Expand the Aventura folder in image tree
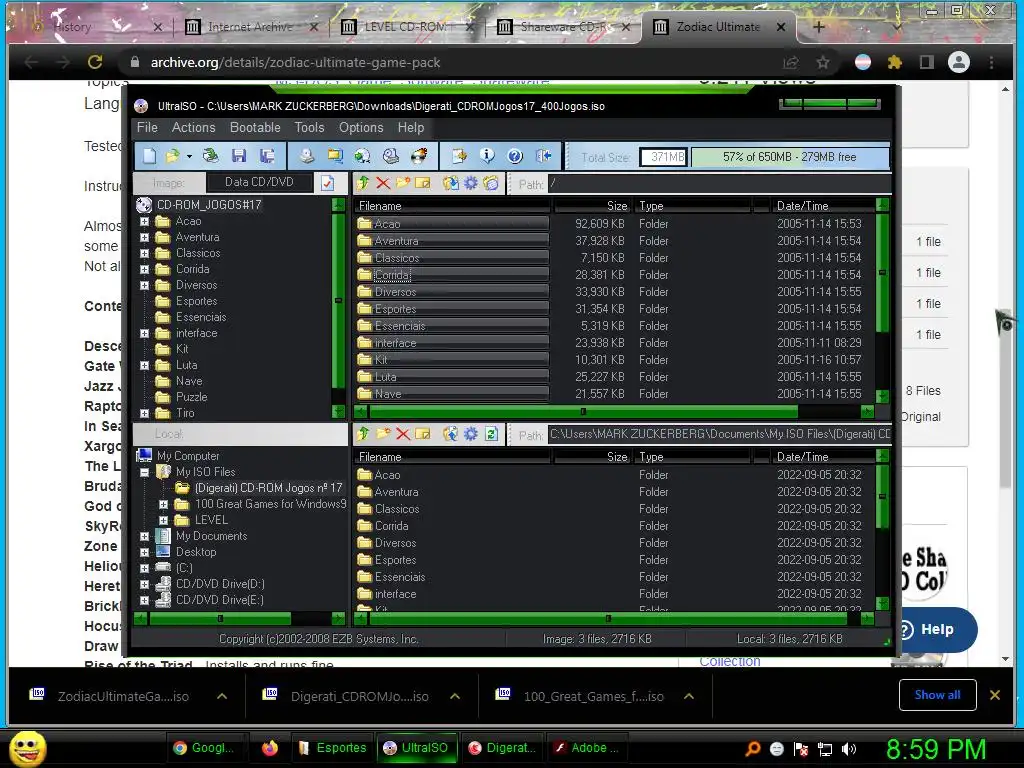The width and height of the screenshot is (1024, 768). point(144,238)
